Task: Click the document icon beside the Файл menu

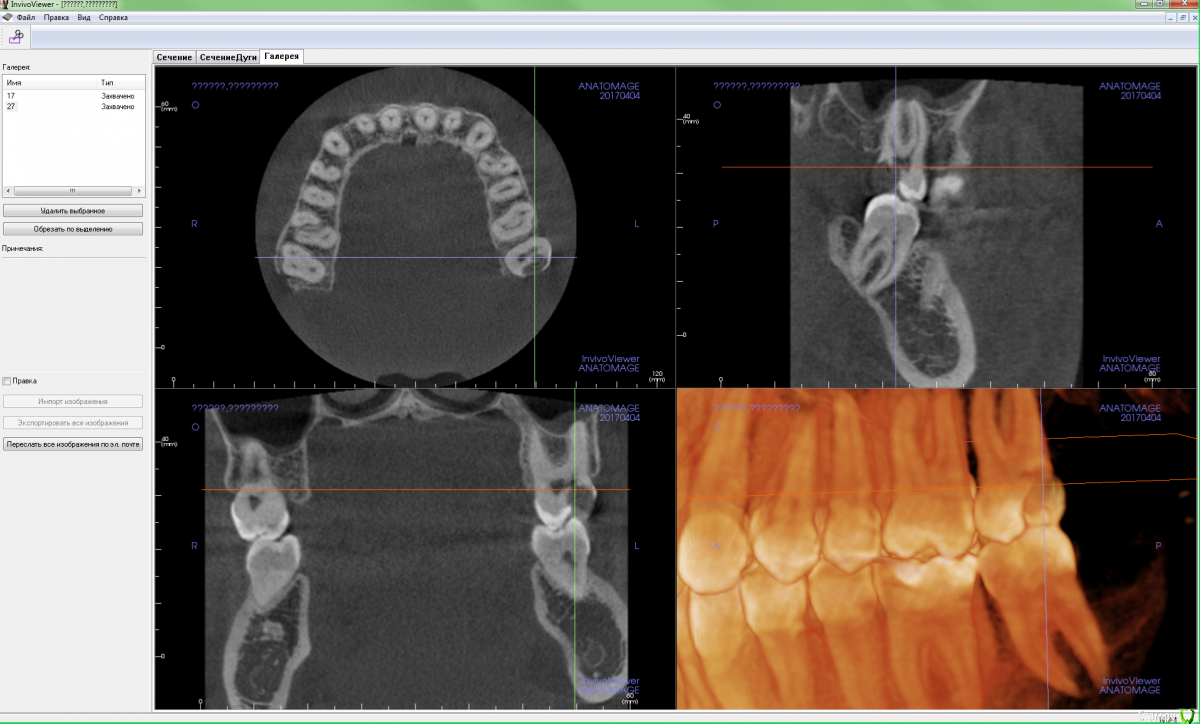Action: pos(8,18)
